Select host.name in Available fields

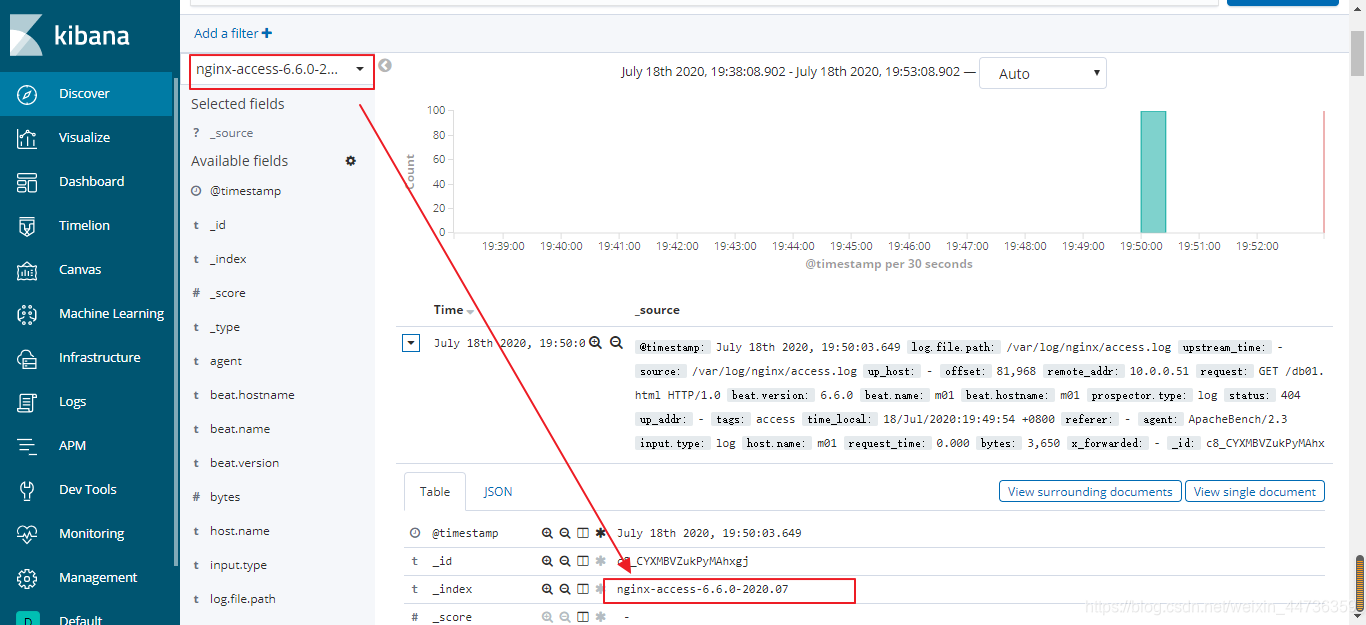click(x=240, y=531)
